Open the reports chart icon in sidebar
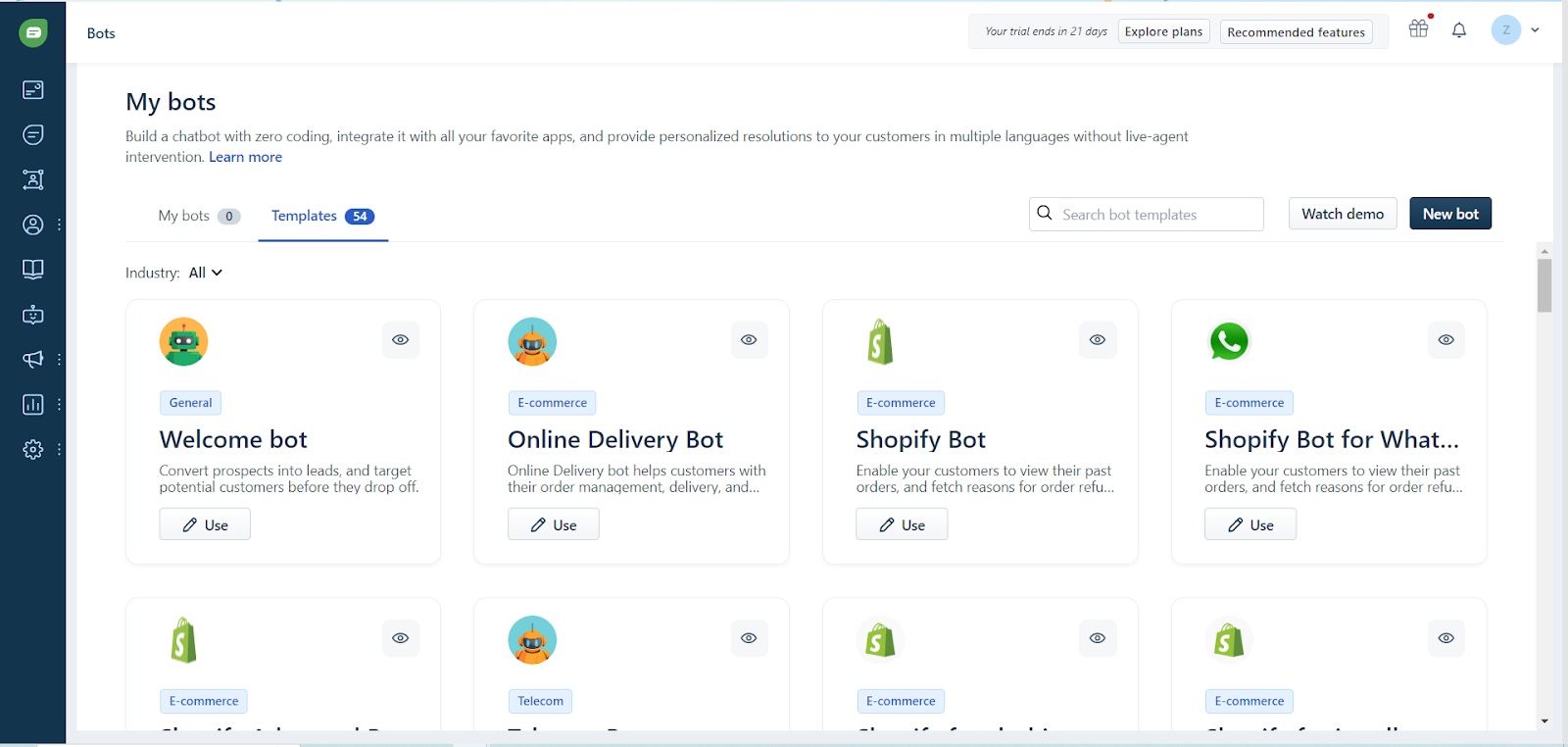Screen dimensions: 1568x747 [x=33, y=405]
